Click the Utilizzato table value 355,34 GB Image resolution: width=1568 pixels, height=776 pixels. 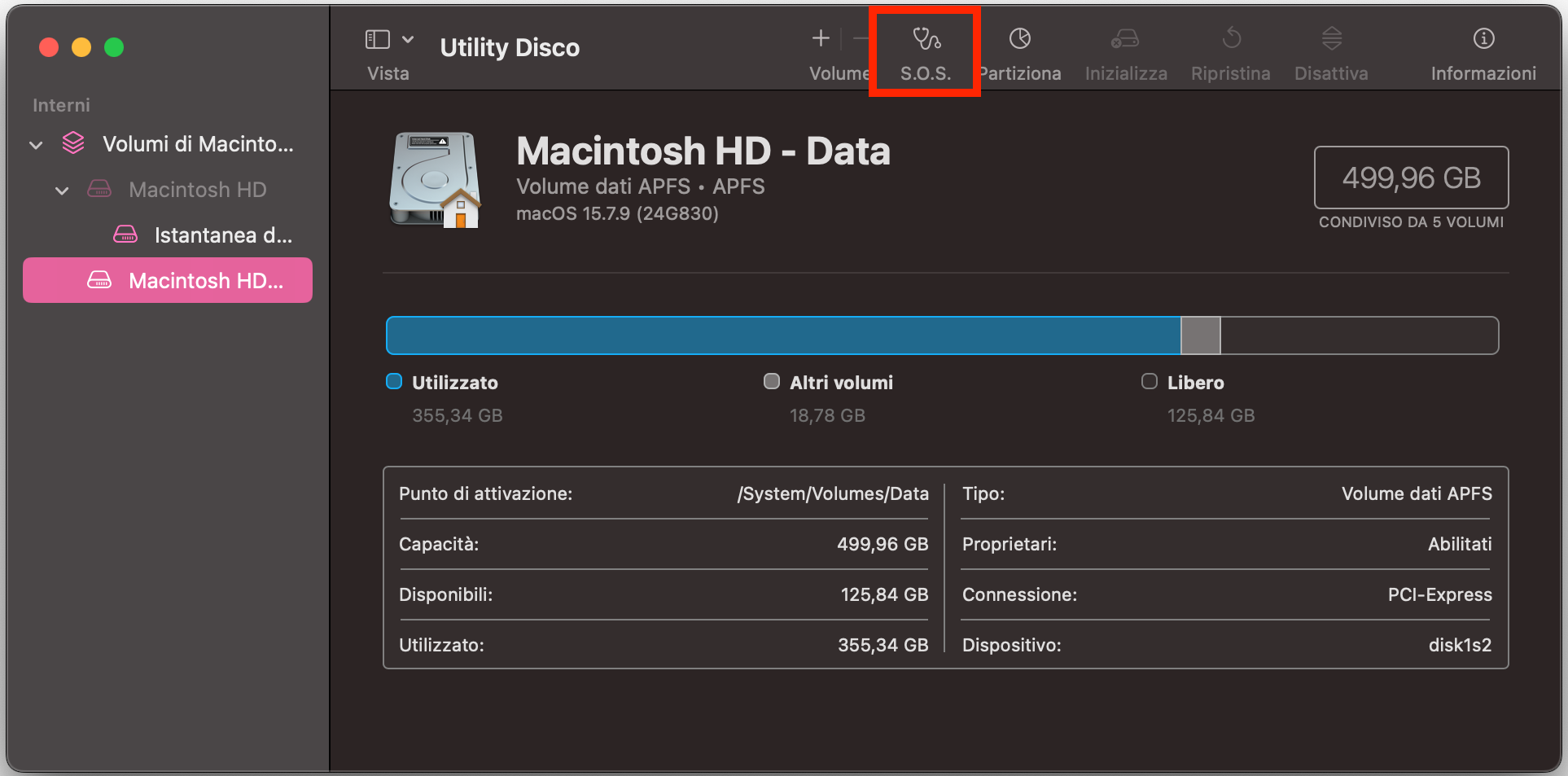[883, 645]
